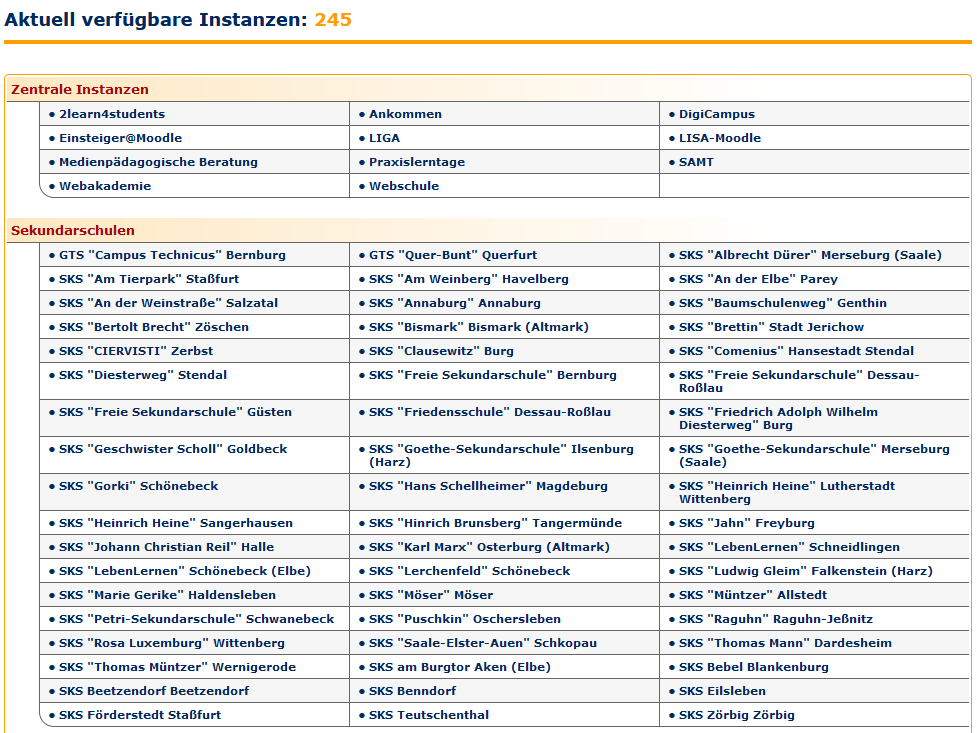978x733 pixels.
Task: Select SKS "Jahn" Freyburg link
Action: 747,523
